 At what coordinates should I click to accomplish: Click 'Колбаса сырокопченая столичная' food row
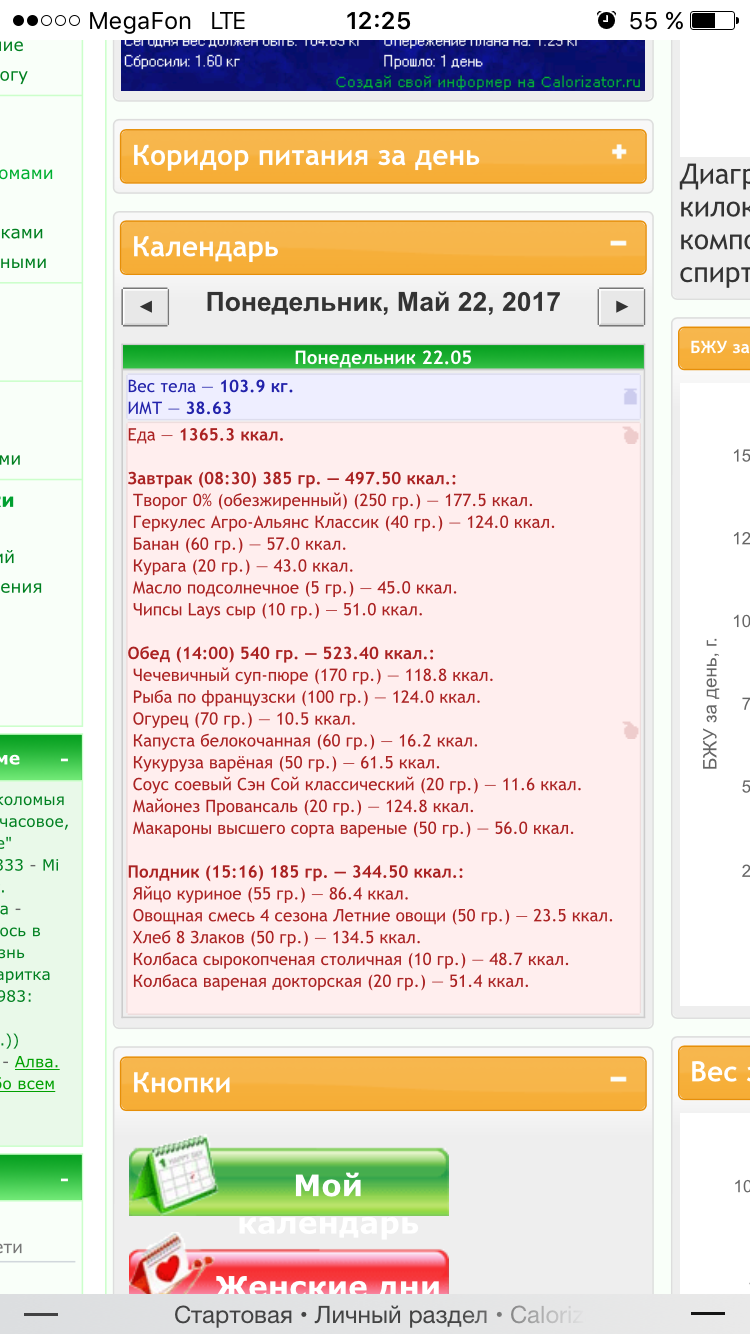pos(350,960)
